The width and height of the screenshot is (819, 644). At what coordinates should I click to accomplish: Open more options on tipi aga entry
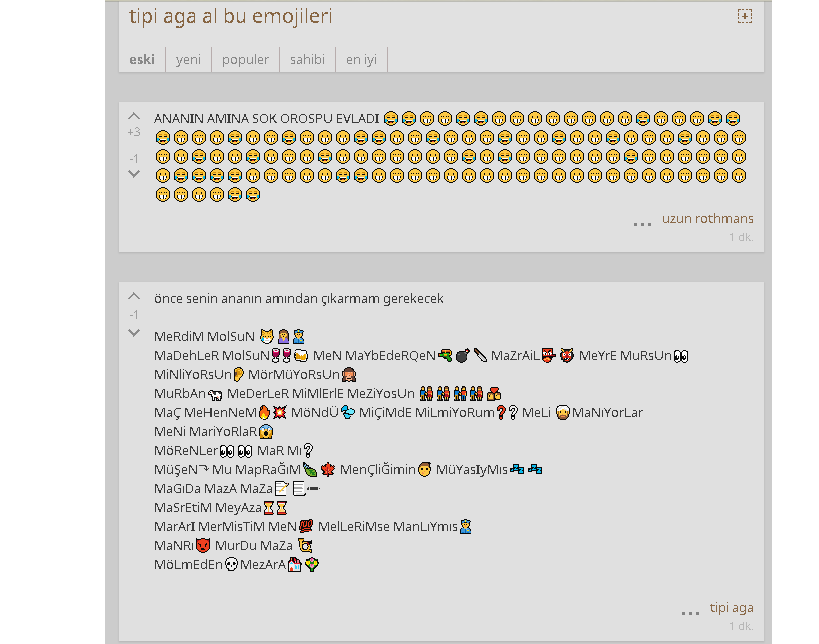point(690,613)
